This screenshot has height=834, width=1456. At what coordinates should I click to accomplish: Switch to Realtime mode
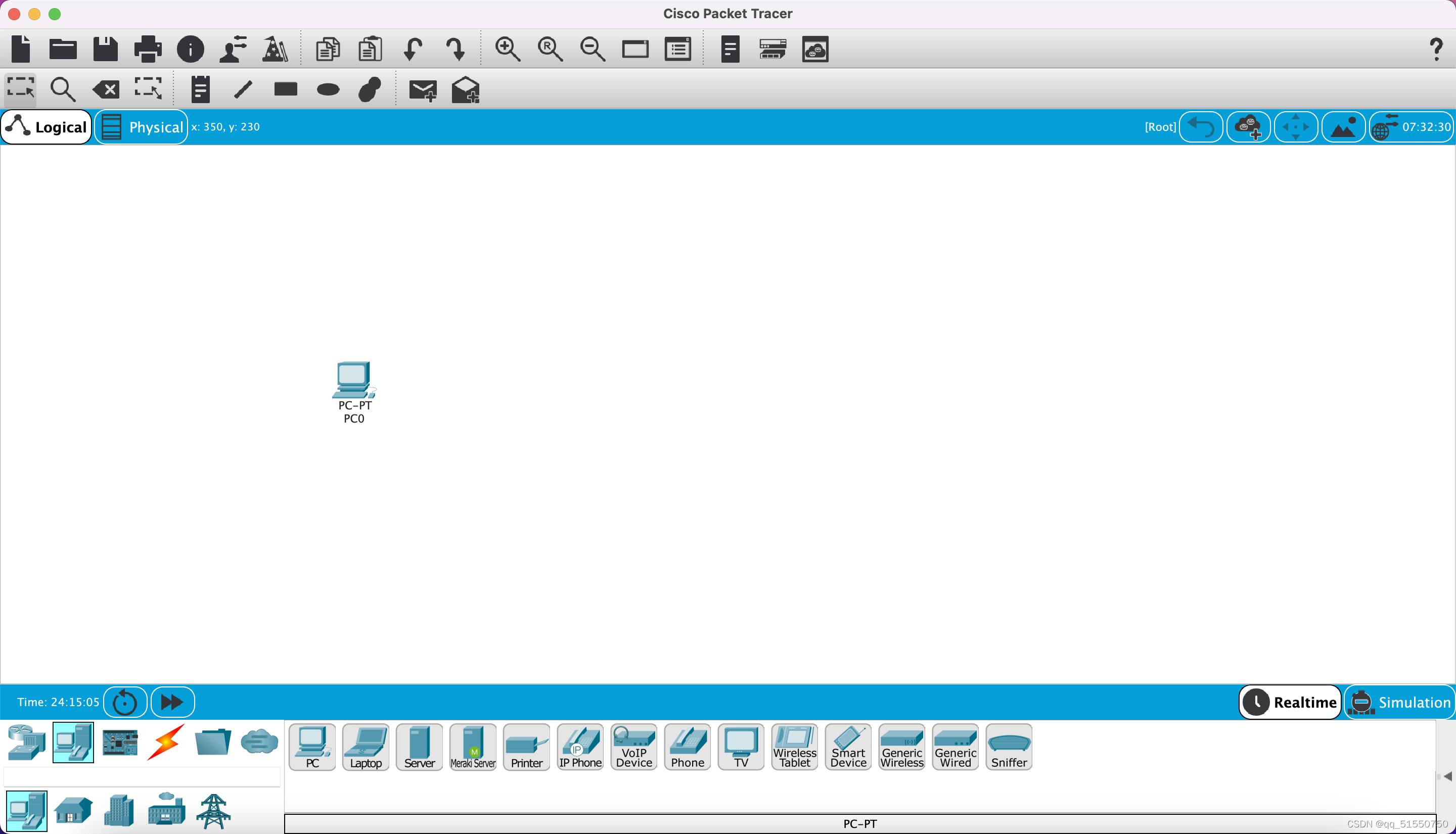[x=1290, y=702]
